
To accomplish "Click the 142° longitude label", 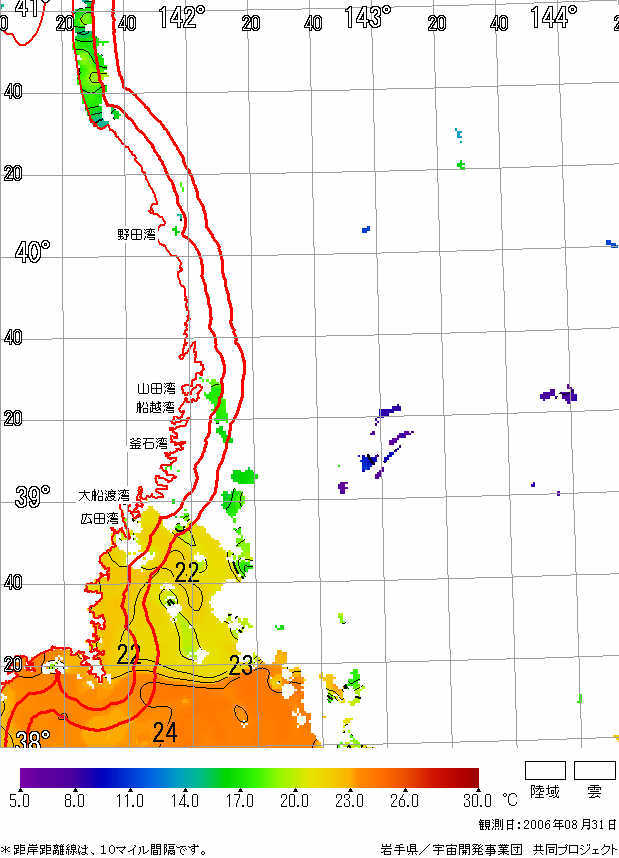I will coord(182,18).
